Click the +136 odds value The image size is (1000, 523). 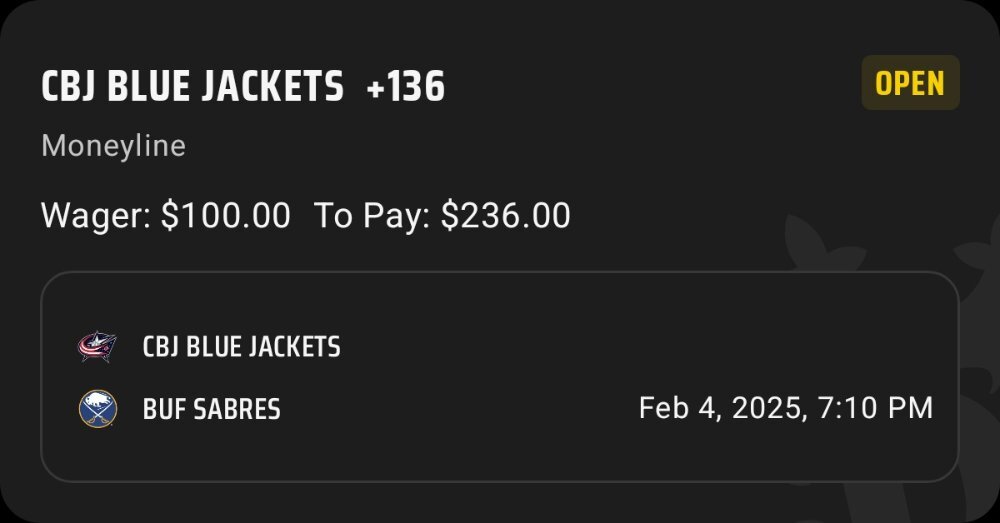point(406,86)
